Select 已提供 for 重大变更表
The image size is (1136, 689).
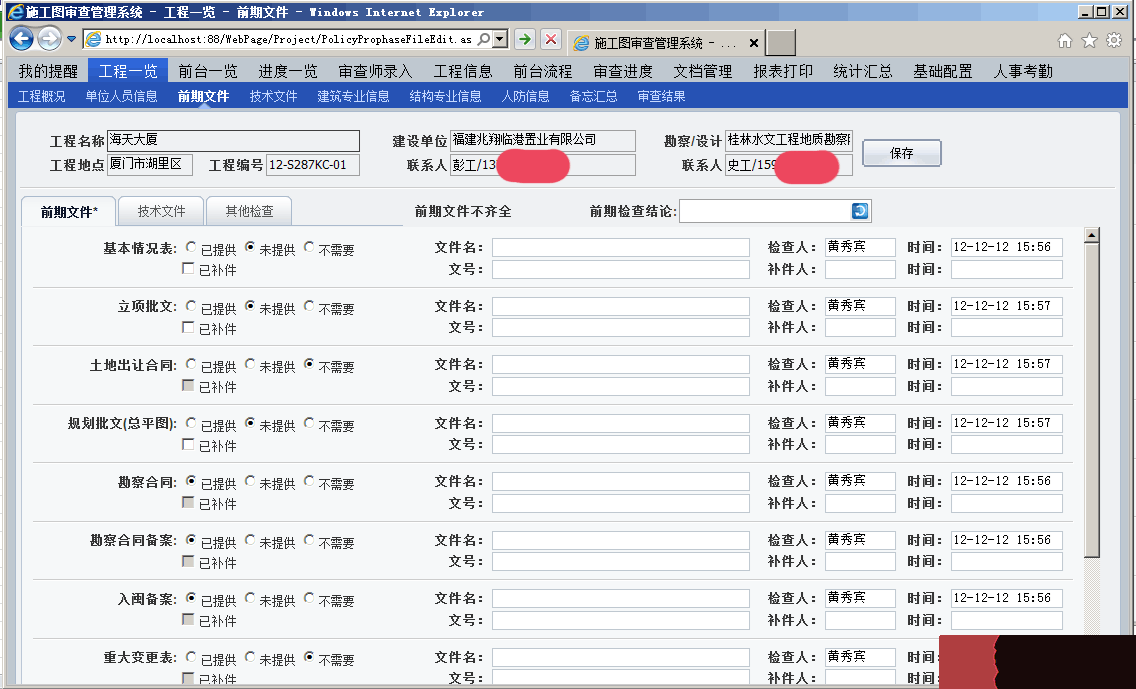191,657
